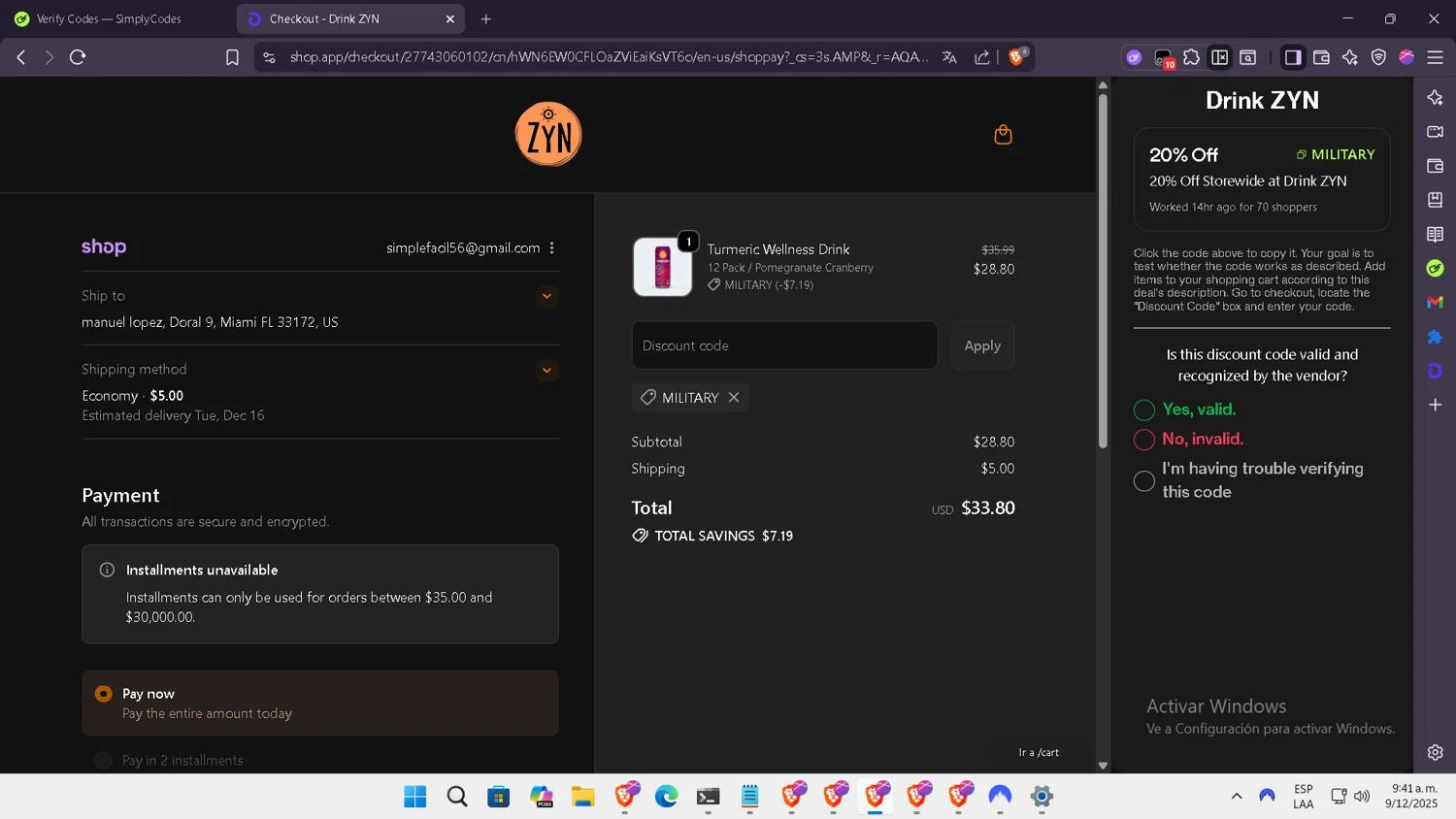Click the ZYN orange logo
Image resolution: width=1456 pixels, height=819 pixels.
(x=548, y=134)
